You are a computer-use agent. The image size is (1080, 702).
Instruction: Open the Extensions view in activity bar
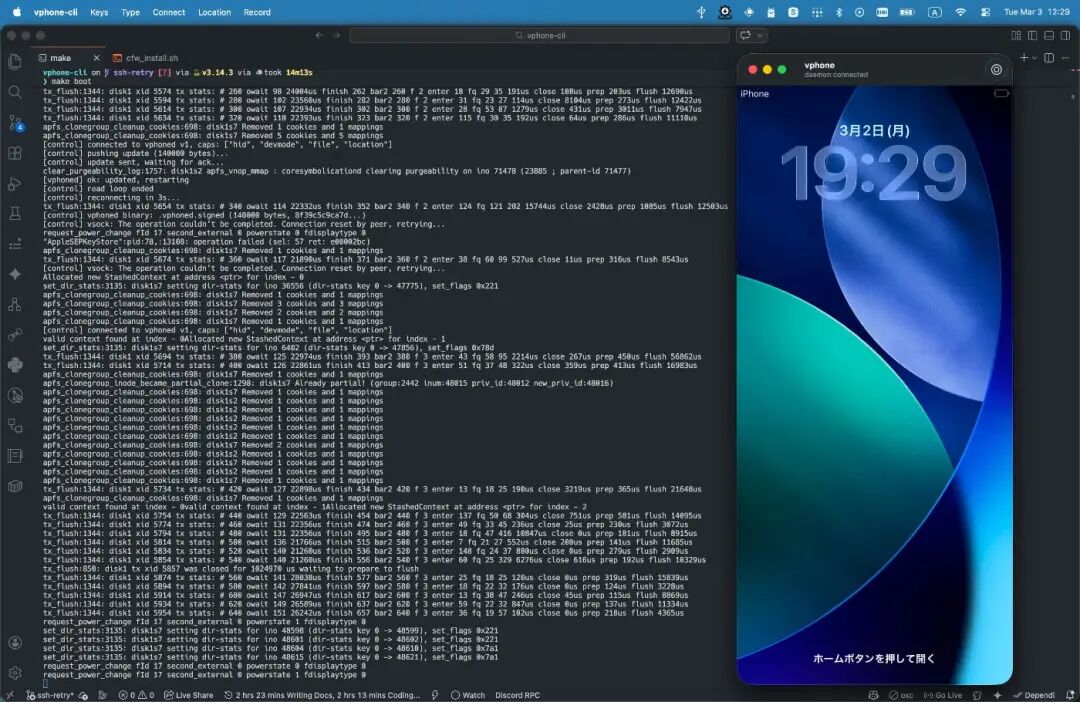14,153
